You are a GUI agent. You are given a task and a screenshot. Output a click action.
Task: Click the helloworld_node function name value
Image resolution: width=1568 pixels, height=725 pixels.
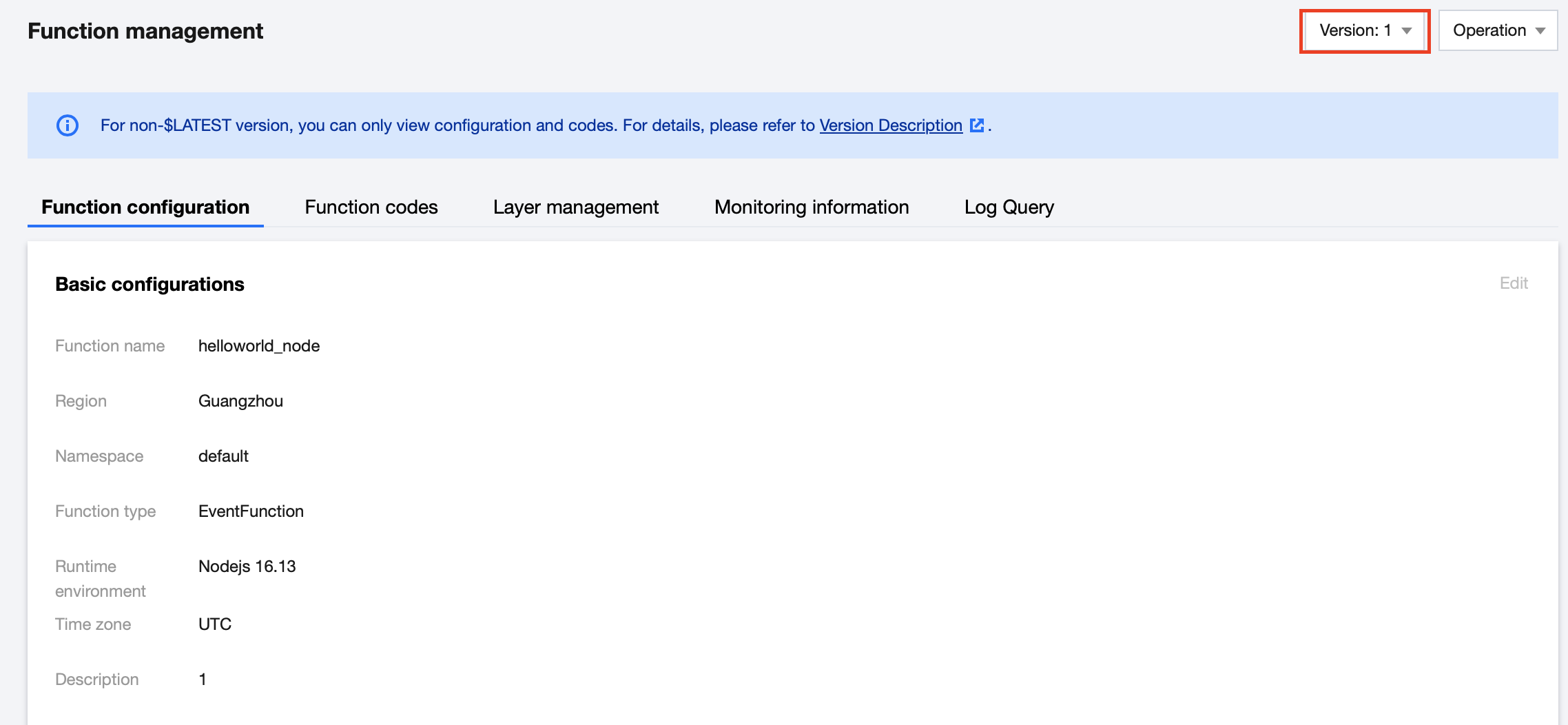259,346
